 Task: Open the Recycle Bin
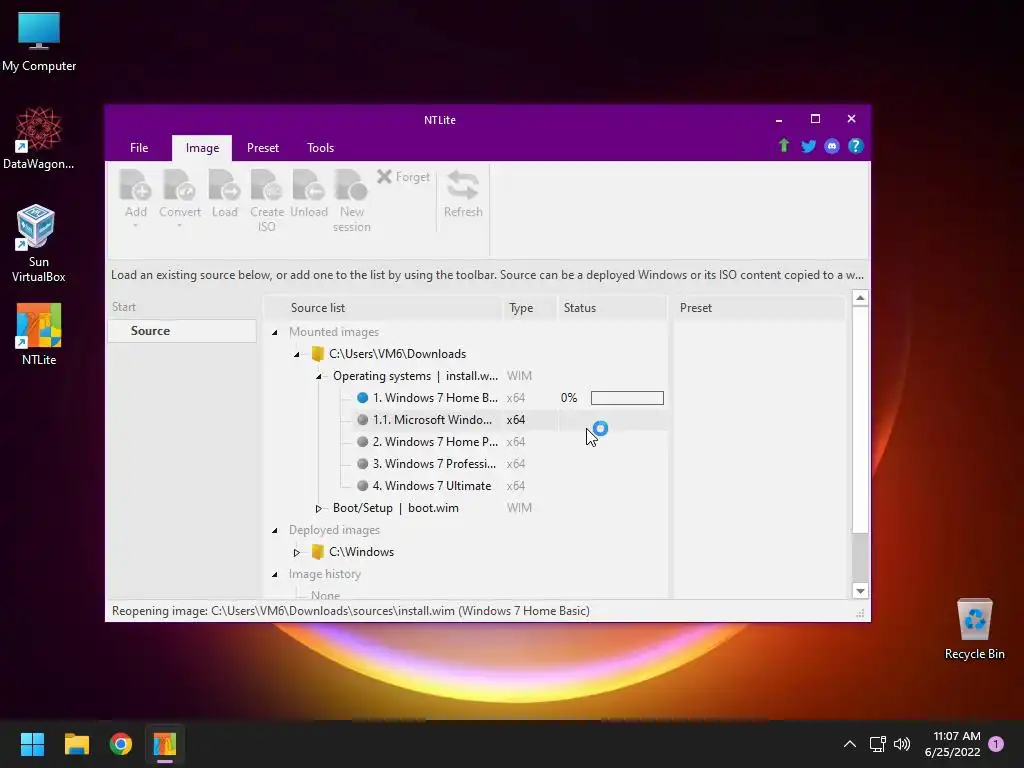click(974, 630)
